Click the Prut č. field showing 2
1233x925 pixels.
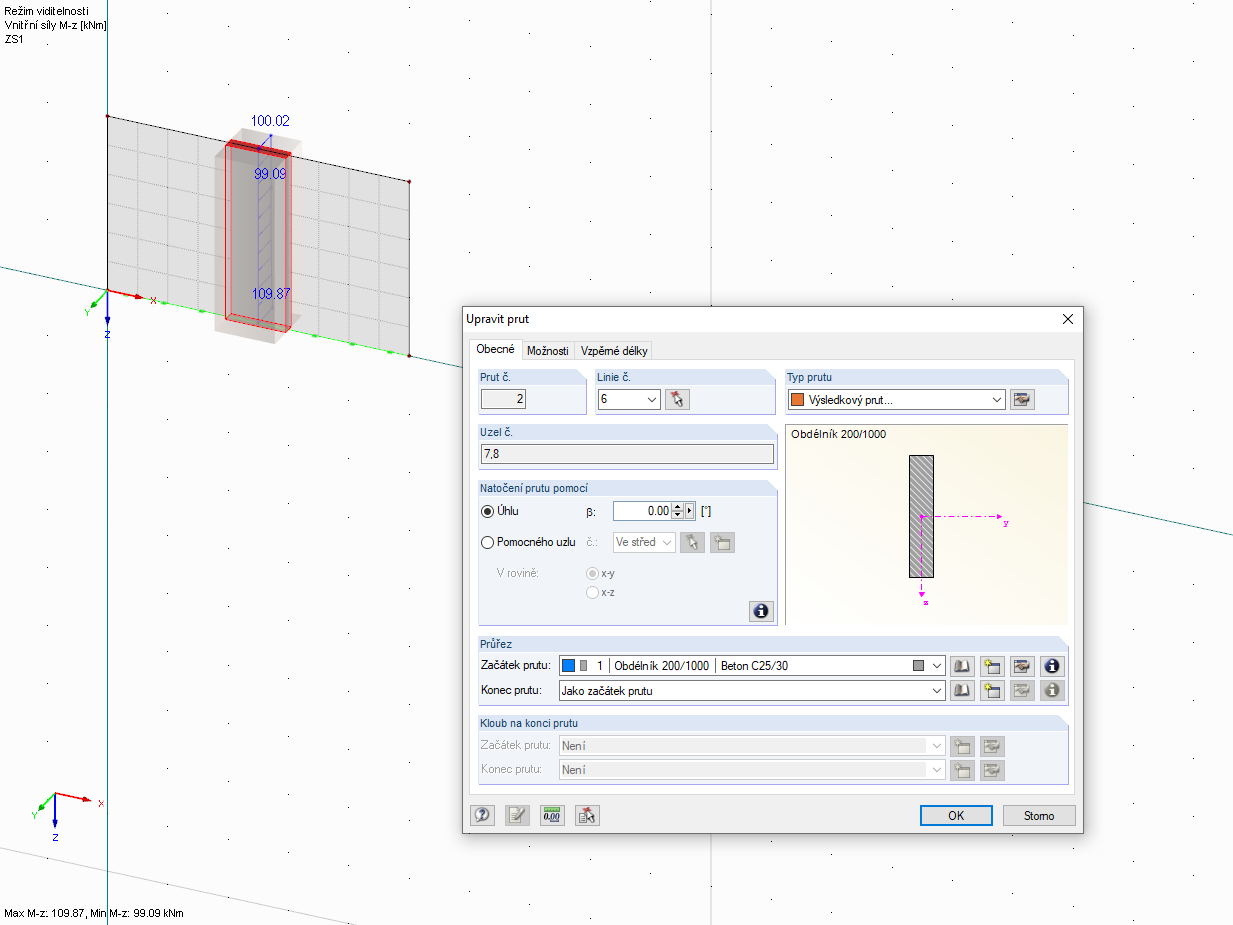503,399
